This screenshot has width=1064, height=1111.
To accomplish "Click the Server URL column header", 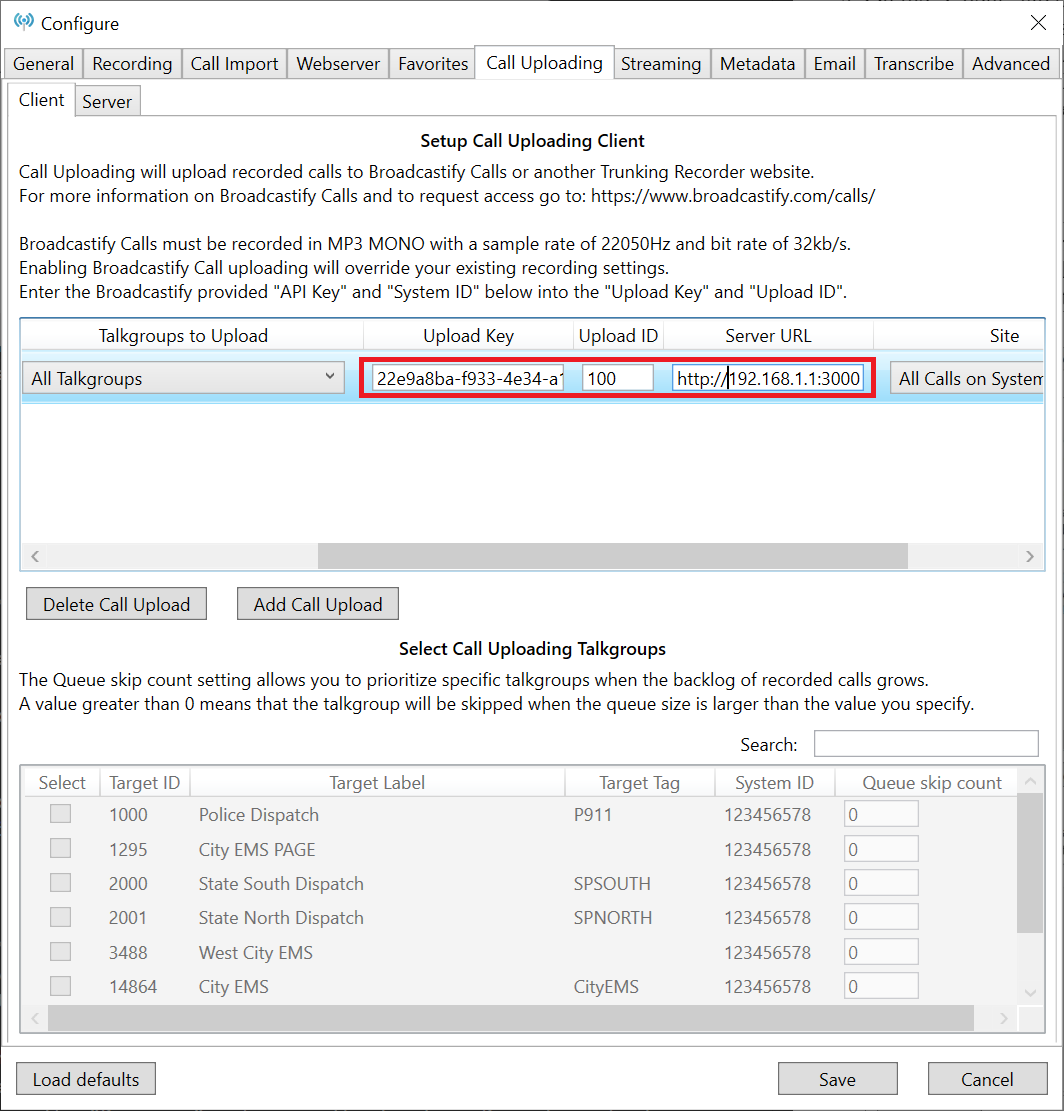I will click(768, 335).
